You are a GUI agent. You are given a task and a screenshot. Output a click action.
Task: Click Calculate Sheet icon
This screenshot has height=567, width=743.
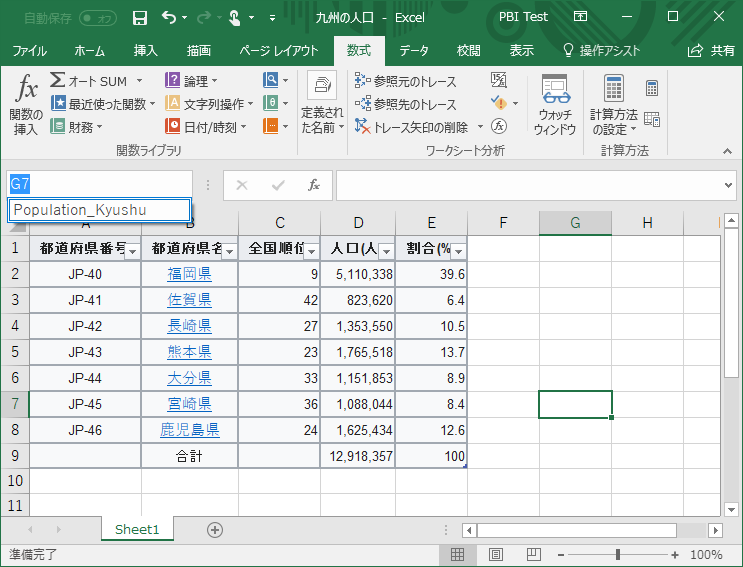tap(652, 119)
